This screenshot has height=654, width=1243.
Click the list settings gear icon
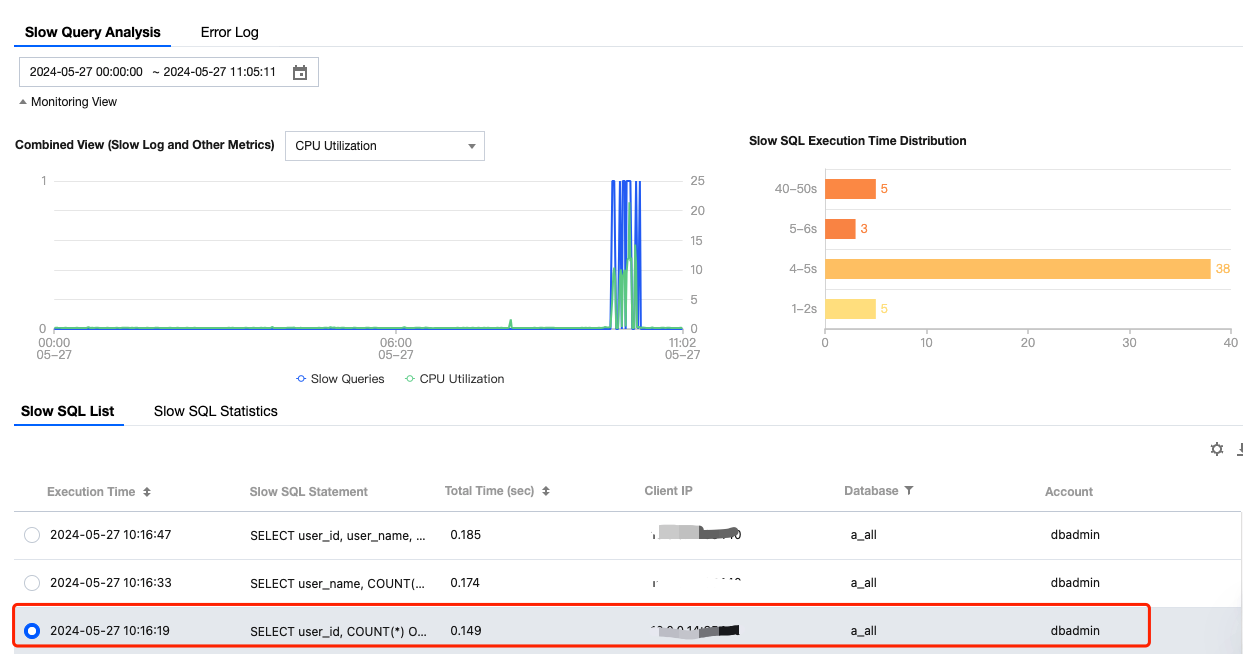(x=1217, y=449)
